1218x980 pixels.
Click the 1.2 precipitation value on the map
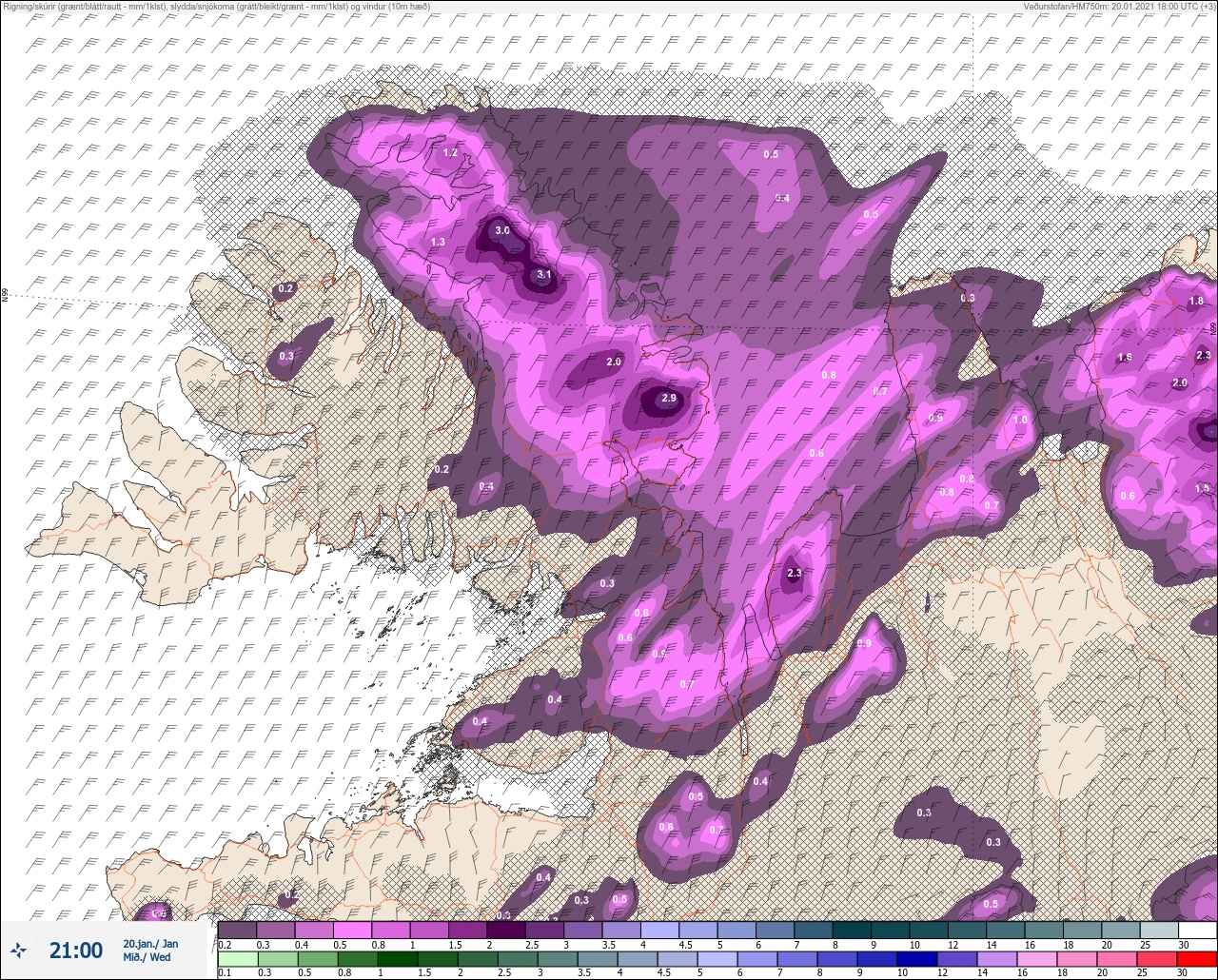pyautogui.click(x=451, y=152)
